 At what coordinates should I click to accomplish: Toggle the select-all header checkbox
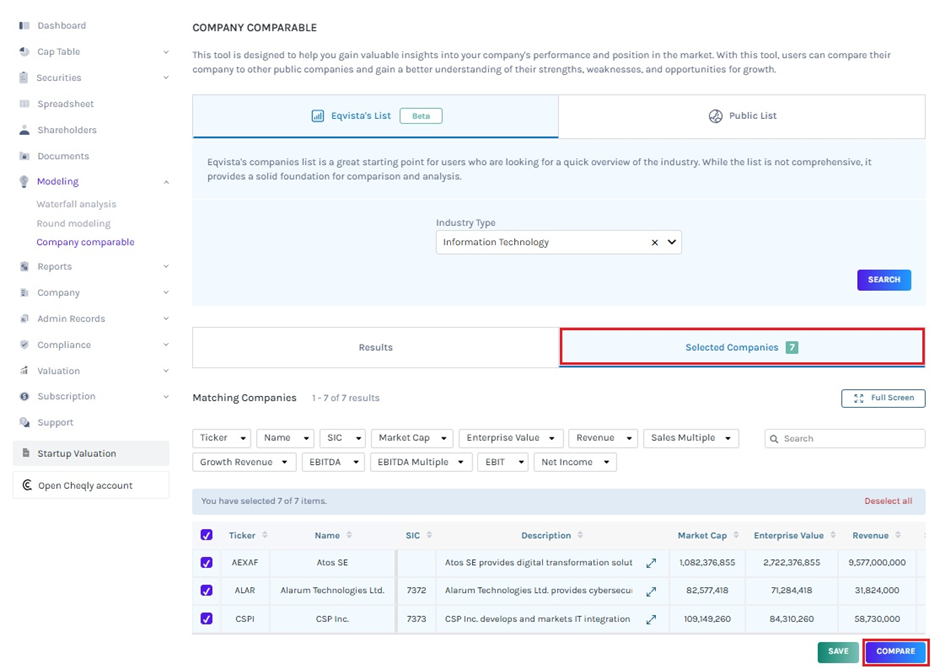tap(207, 535)
